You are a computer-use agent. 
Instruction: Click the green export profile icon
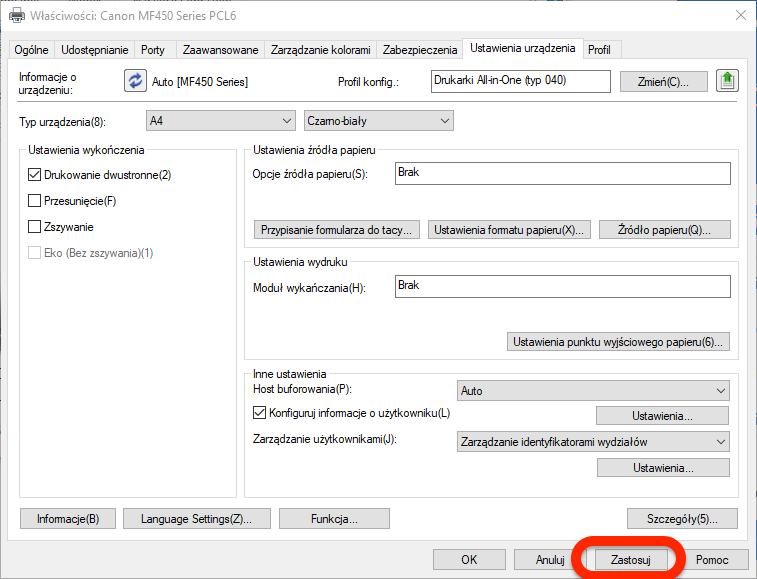point(727,81)
